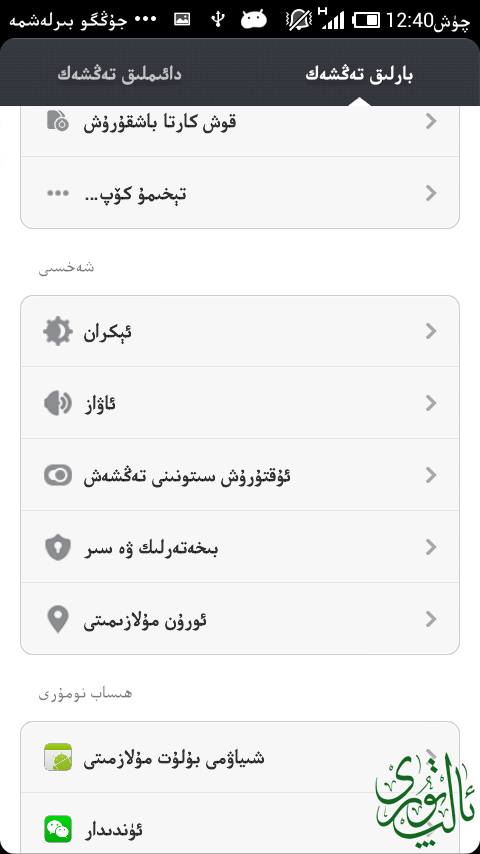Screen dimensions: 480x854
Task: Open the Xiaomi Cloud service row label
Action: [174, 758]
